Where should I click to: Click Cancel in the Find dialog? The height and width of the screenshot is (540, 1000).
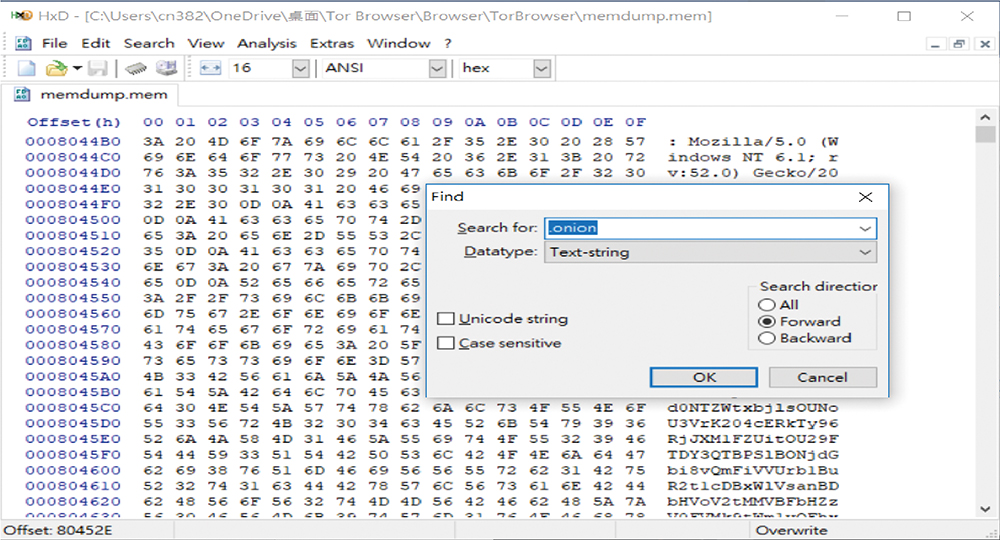tap(823, 377)
